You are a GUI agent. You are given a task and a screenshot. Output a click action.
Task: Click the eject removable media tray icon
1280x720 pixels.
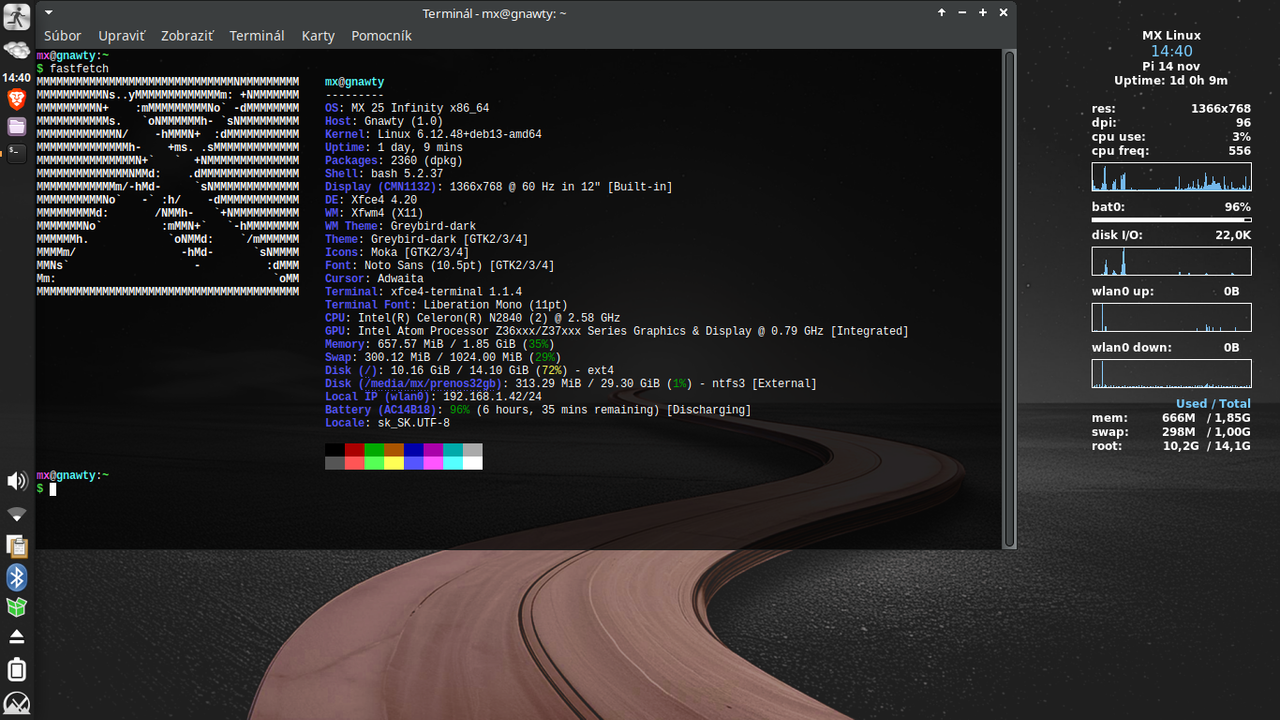(x=17, y=637)
